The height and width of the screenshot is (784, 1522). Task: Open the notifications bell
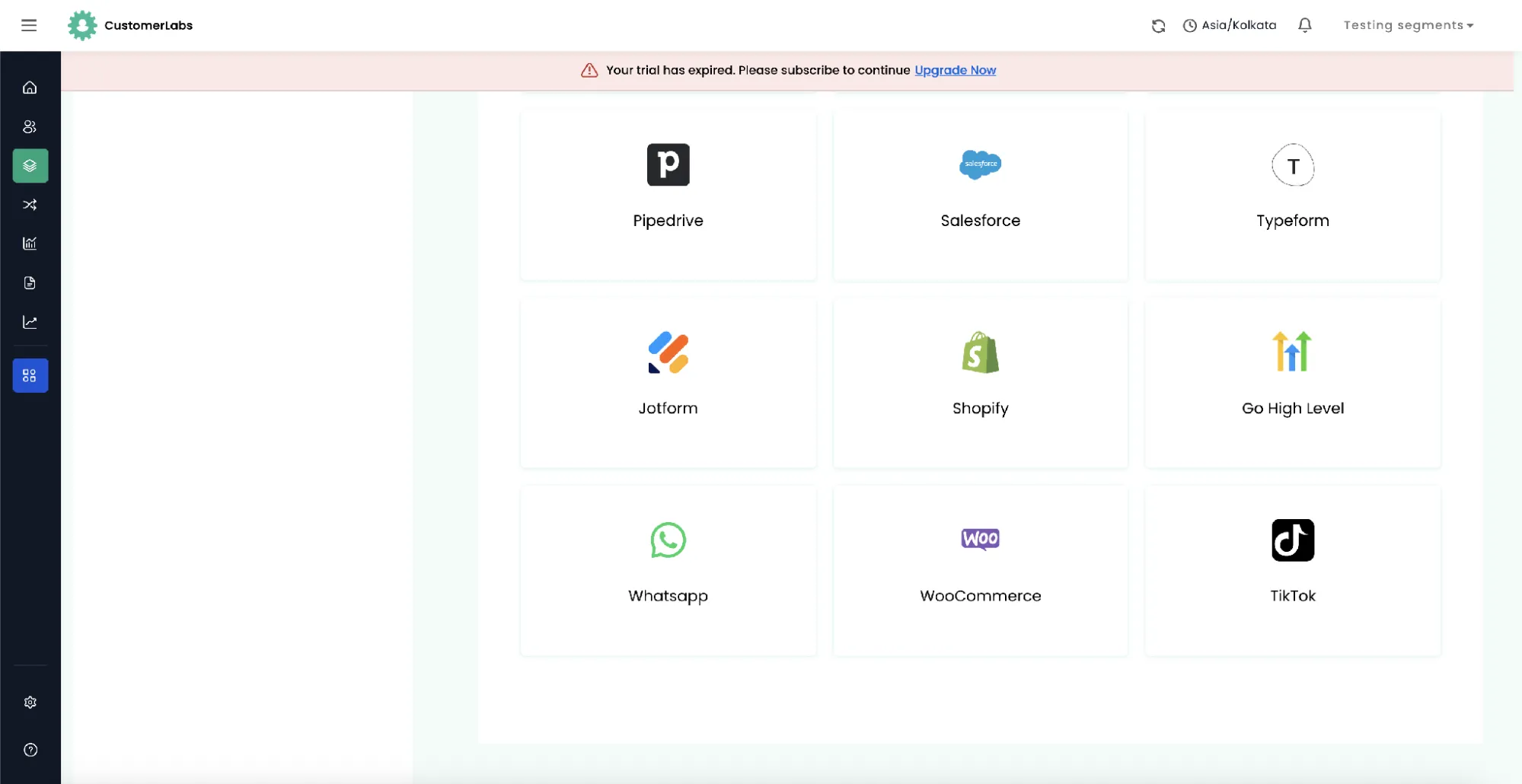[x=1304, y=25]
